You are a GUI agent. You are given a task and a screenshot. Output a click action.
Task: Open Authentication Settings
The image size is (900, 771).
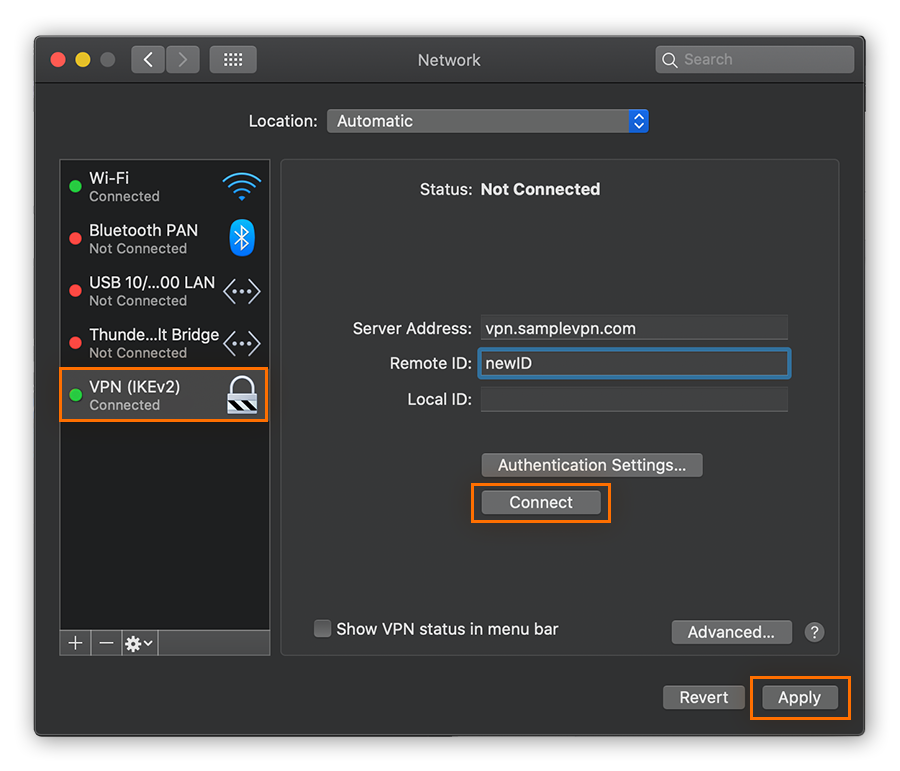pyautogui.click(x=591, y=464)
